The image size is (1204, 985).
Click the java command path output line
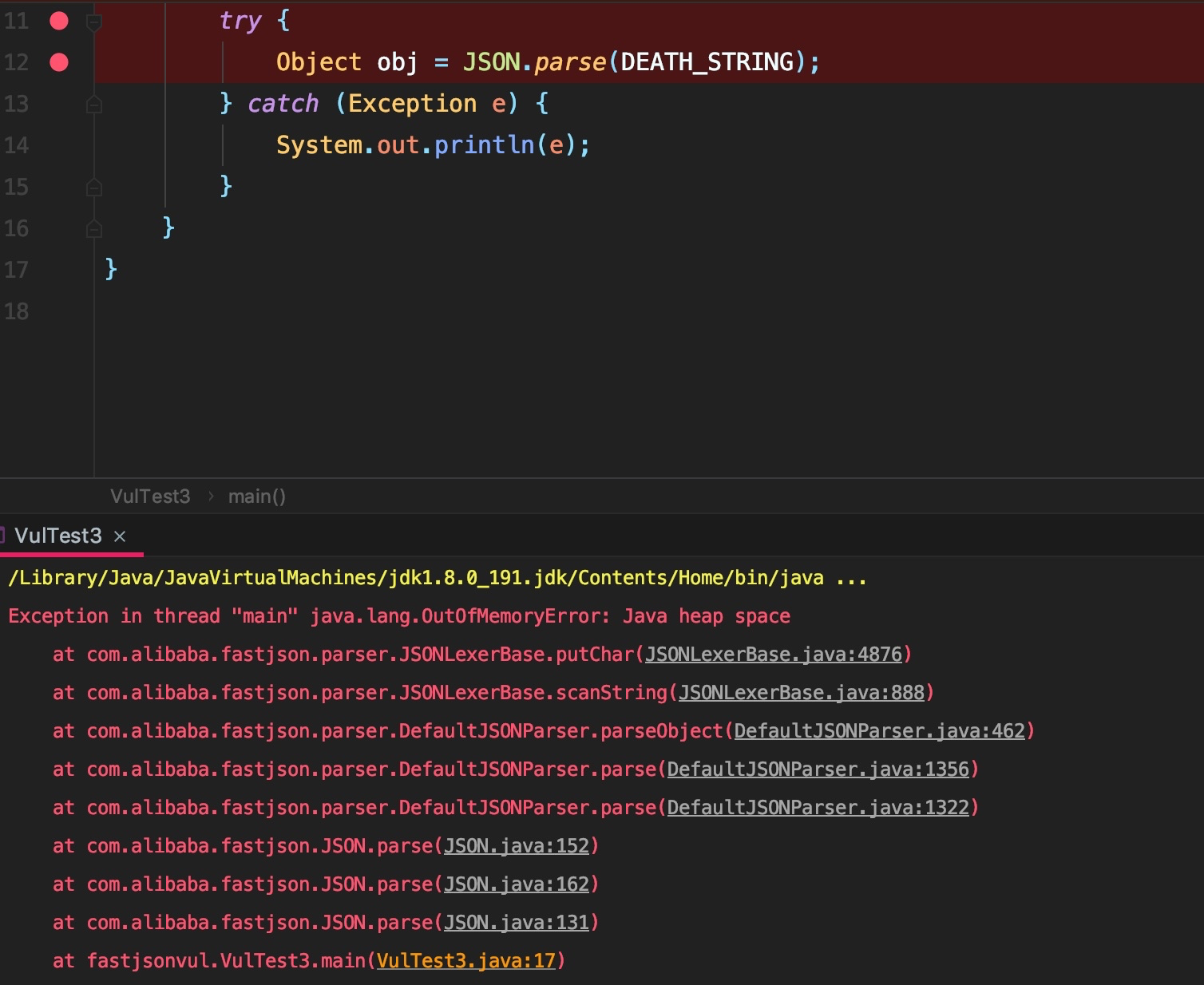438,578
